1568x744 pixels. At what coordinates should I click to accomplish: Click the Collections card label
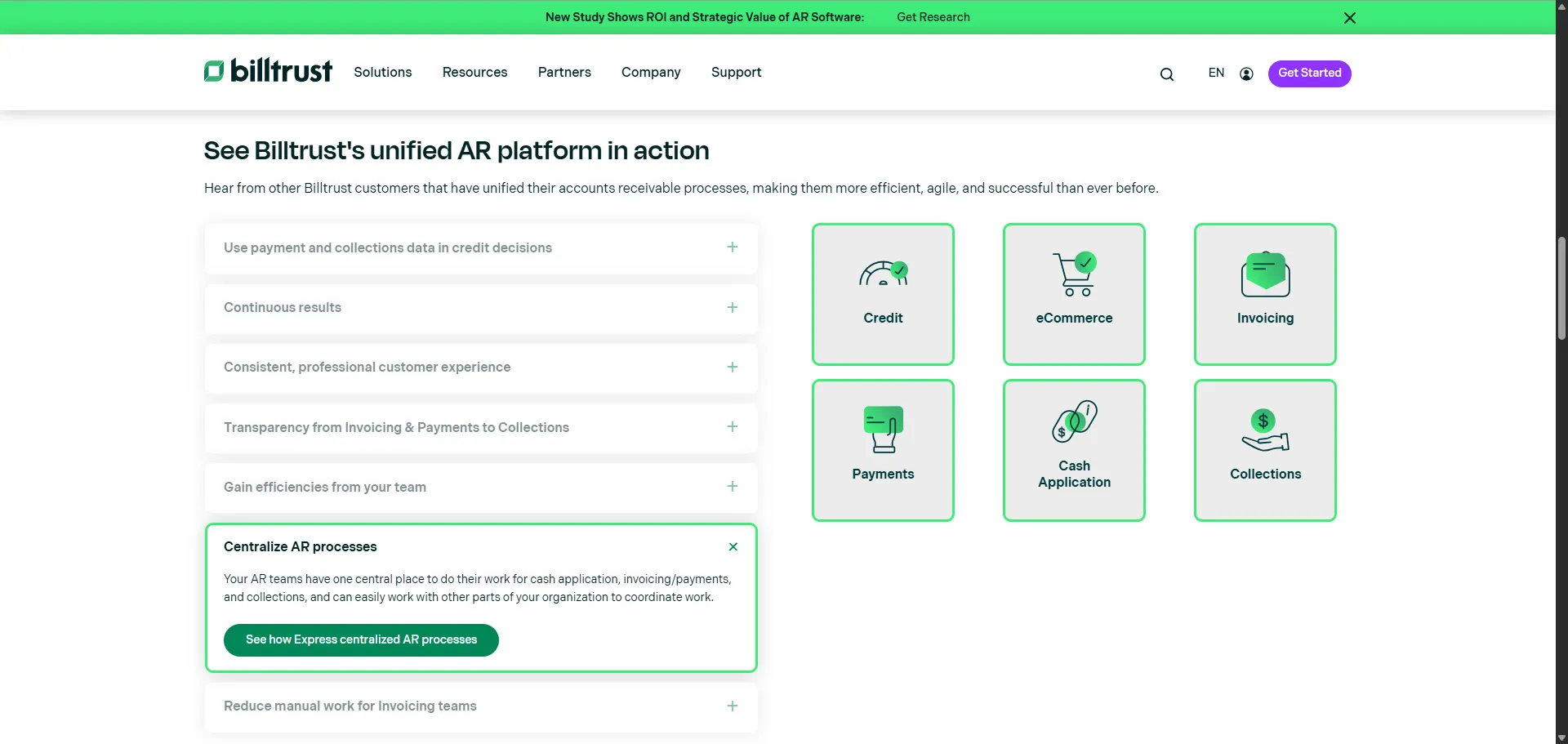pyautogui.click(x=1265, y=474)
